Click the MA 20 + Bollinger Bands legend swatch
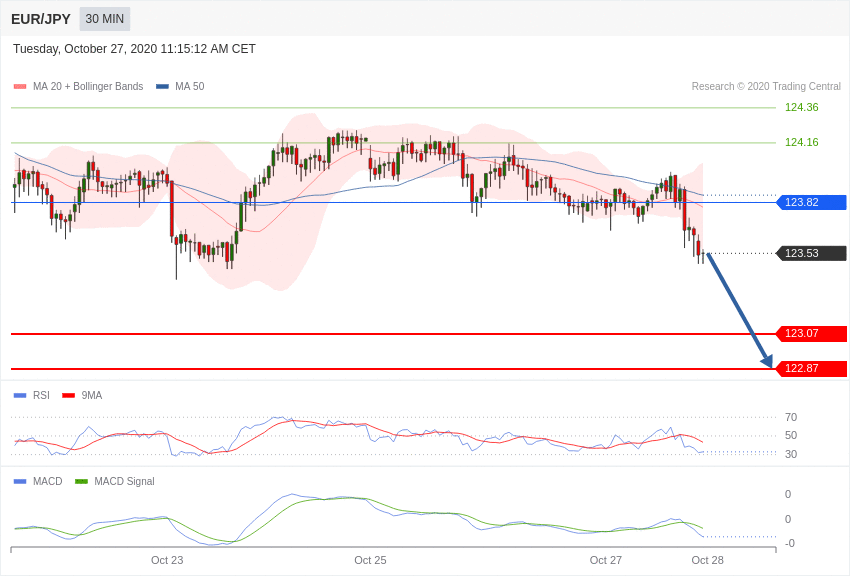Image resolution: width=850 pixels, height=576 pixels. pyautogui.click(x=20, y=86)
